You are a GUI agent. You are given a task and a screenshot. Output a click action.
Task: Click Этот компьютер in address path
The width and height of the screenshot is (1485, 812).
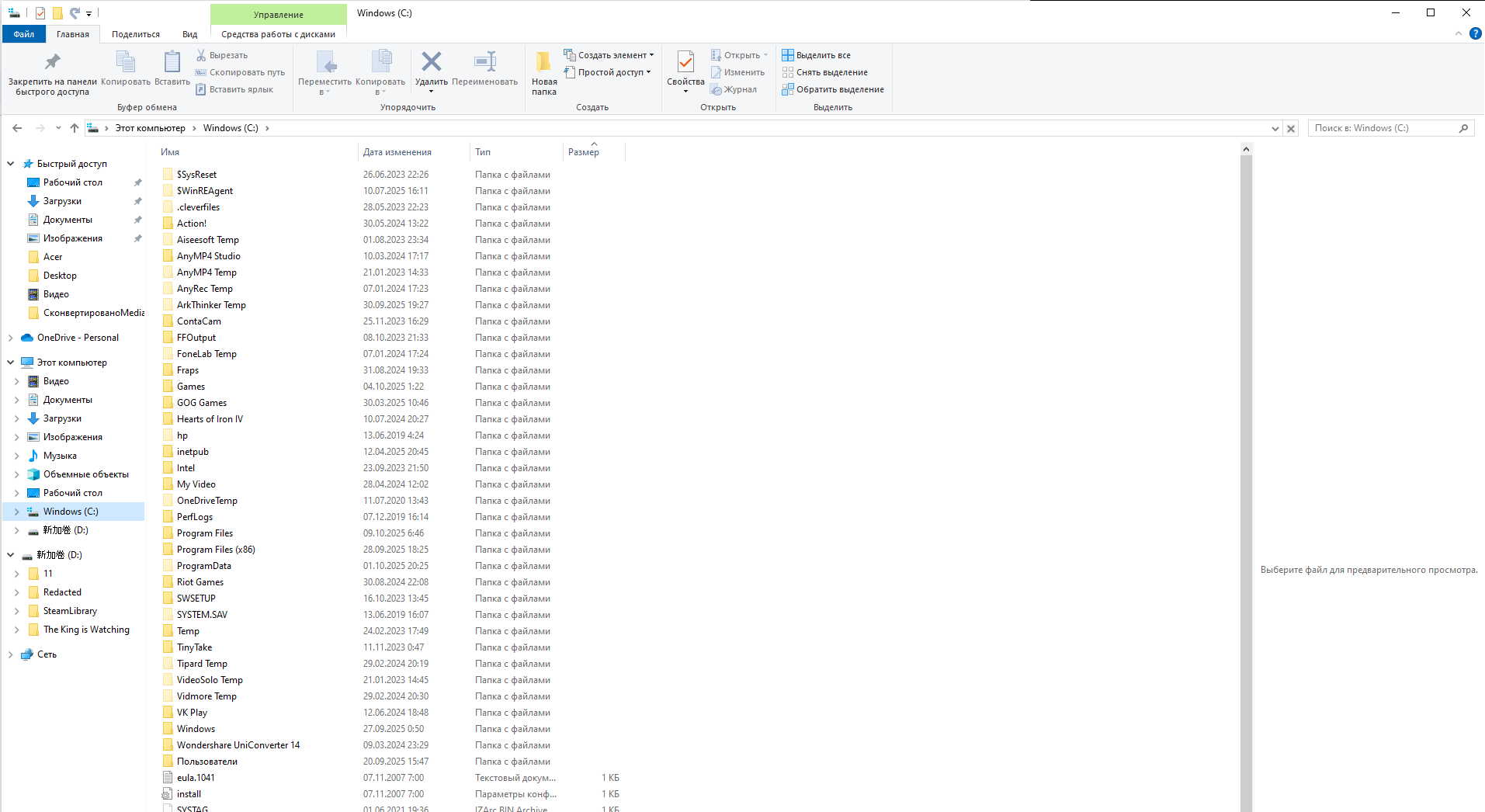click(151, 128)
